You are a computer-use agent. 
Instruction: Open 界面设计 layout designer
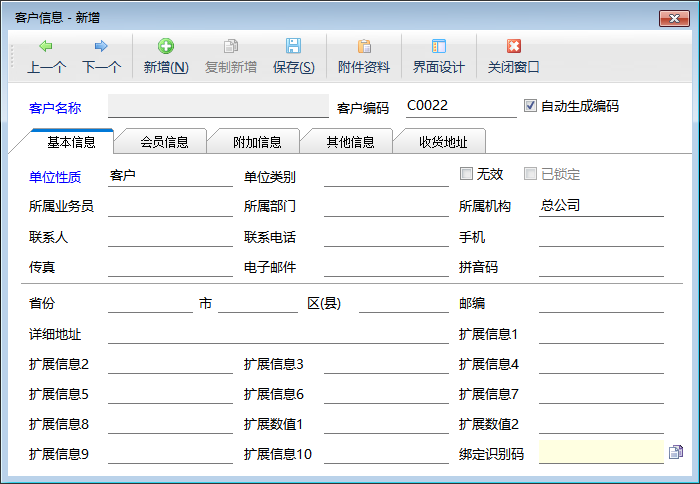pyautogui.click(x=439, y=57)
